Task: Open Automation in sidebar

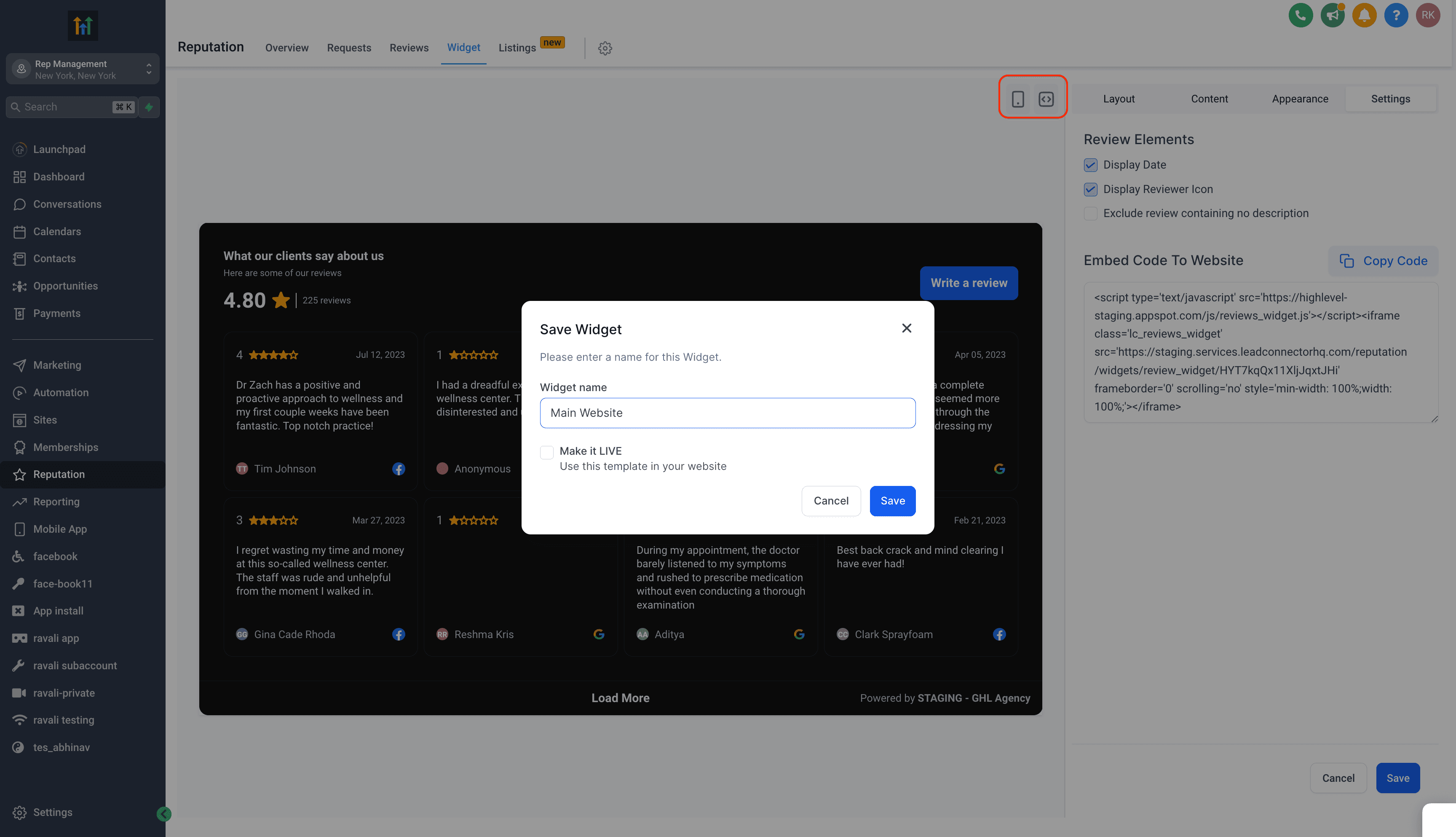Action: click(x=60, y=393)
